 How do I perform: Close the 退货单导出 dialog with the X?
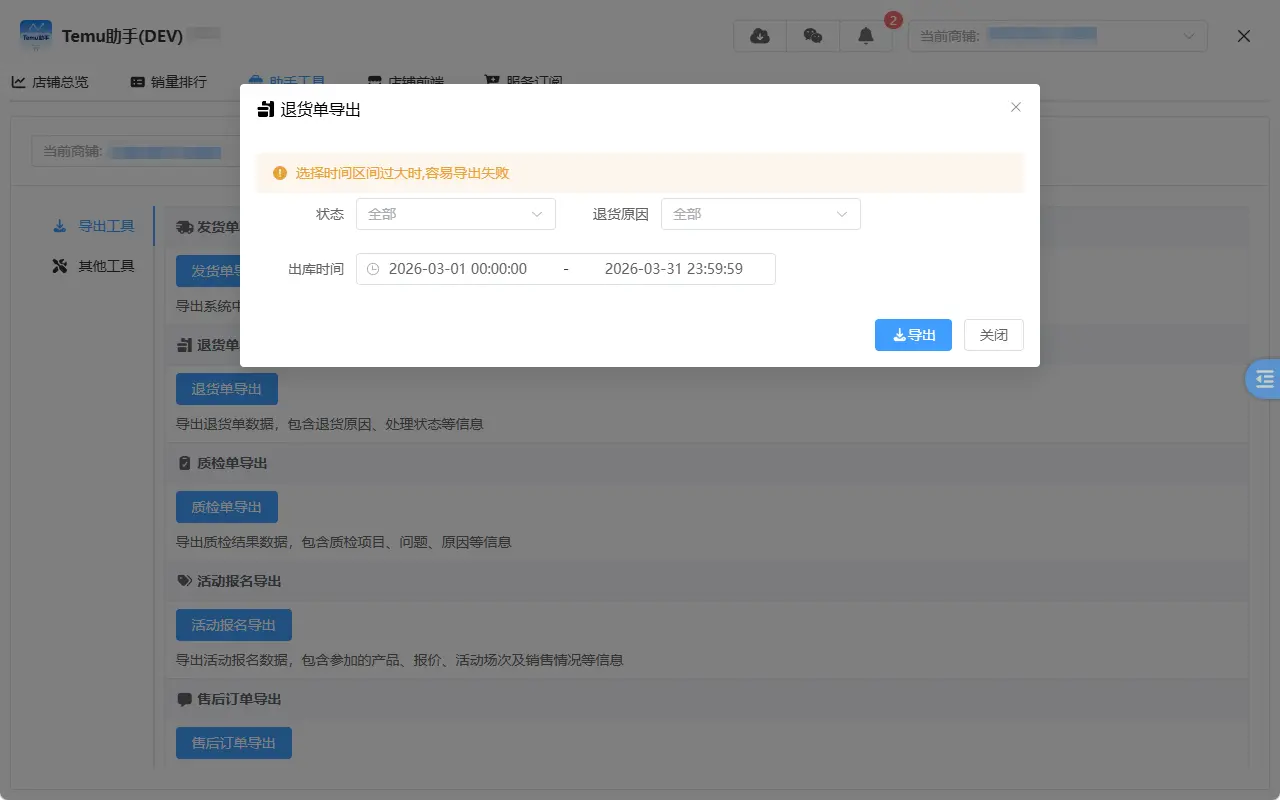click(x=1015, y=107)
